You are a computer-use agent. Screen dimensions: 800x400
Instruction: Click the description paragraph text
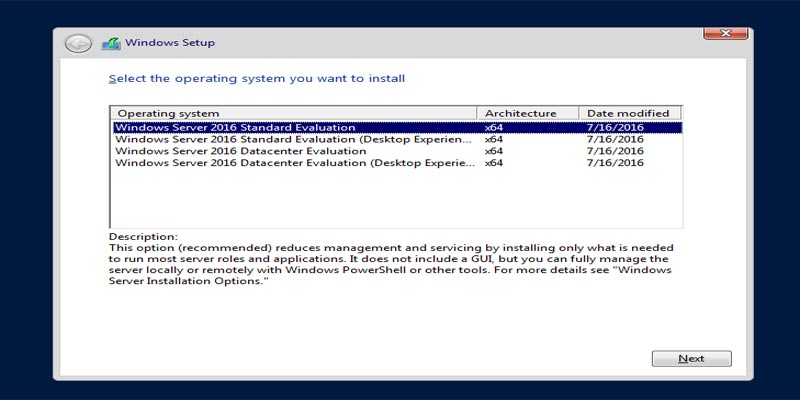(x=390, y=264)
